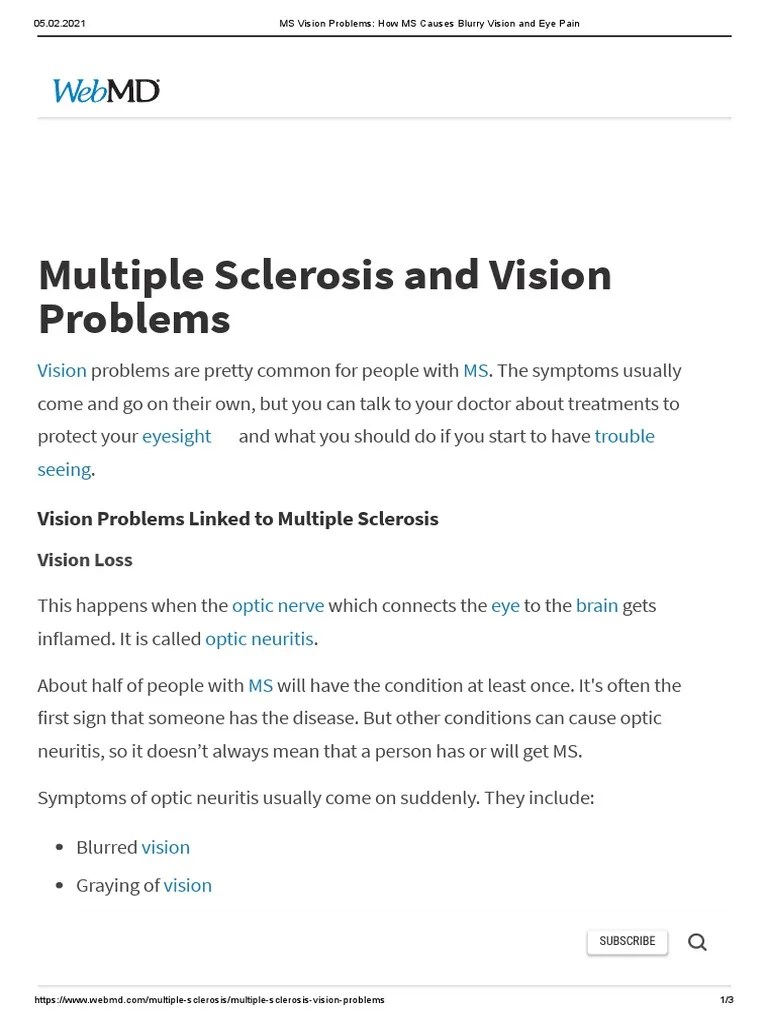
Task: Click the date '05.02.2021' in the header
Action: coord(59,22)
